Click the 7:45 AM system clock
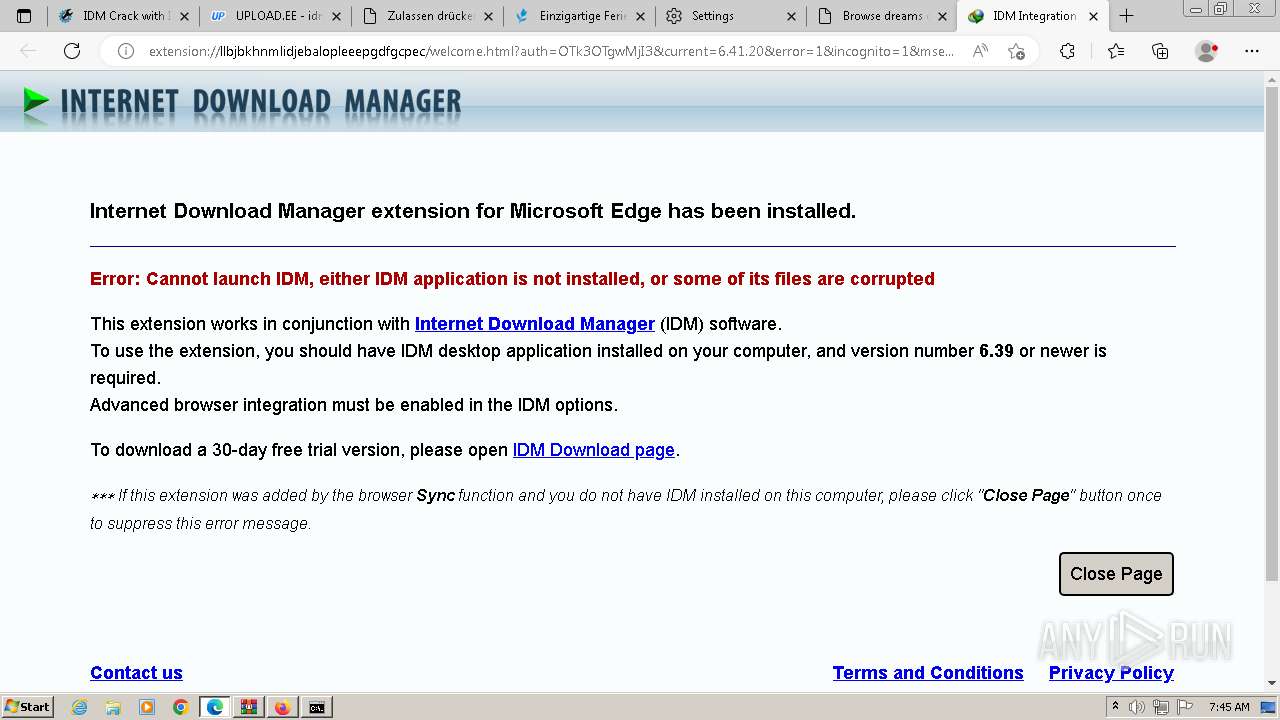This screenshot has height=720, width=1280. (1229, 707)
